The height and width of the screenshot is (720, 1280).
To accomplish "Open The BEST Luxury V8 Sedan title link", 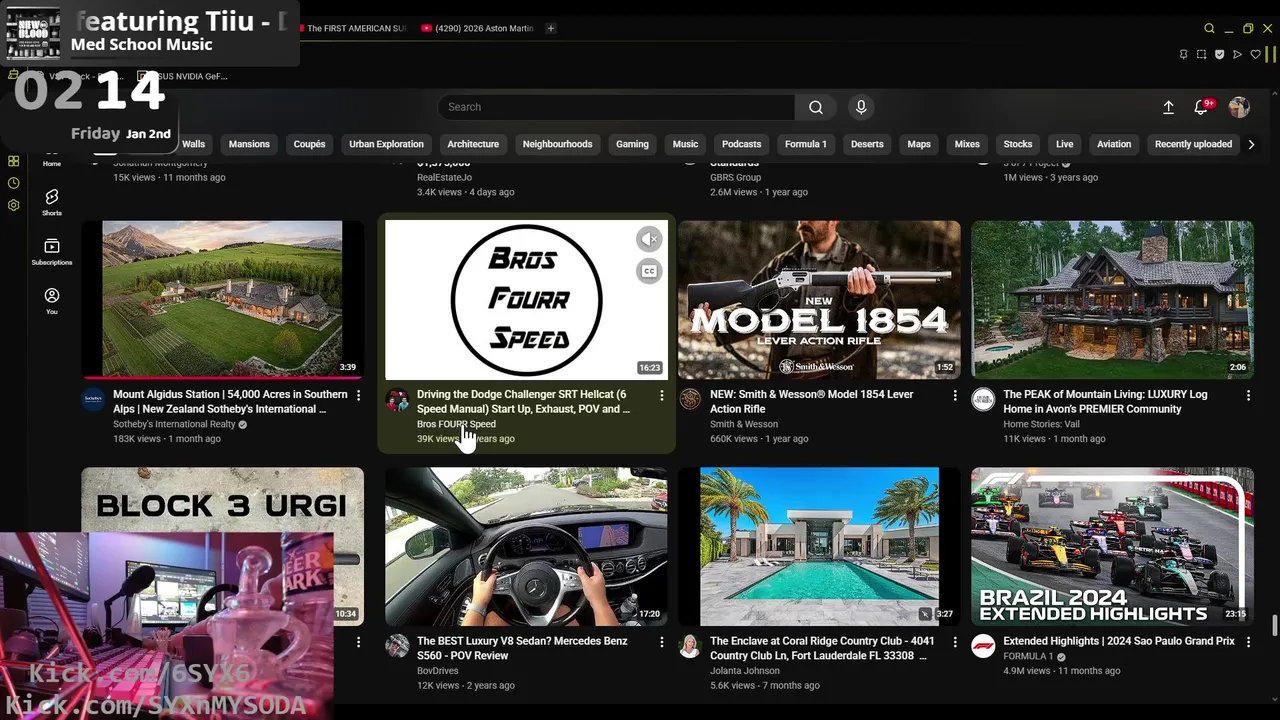I will pyautogui.click(x=522, y=648).
